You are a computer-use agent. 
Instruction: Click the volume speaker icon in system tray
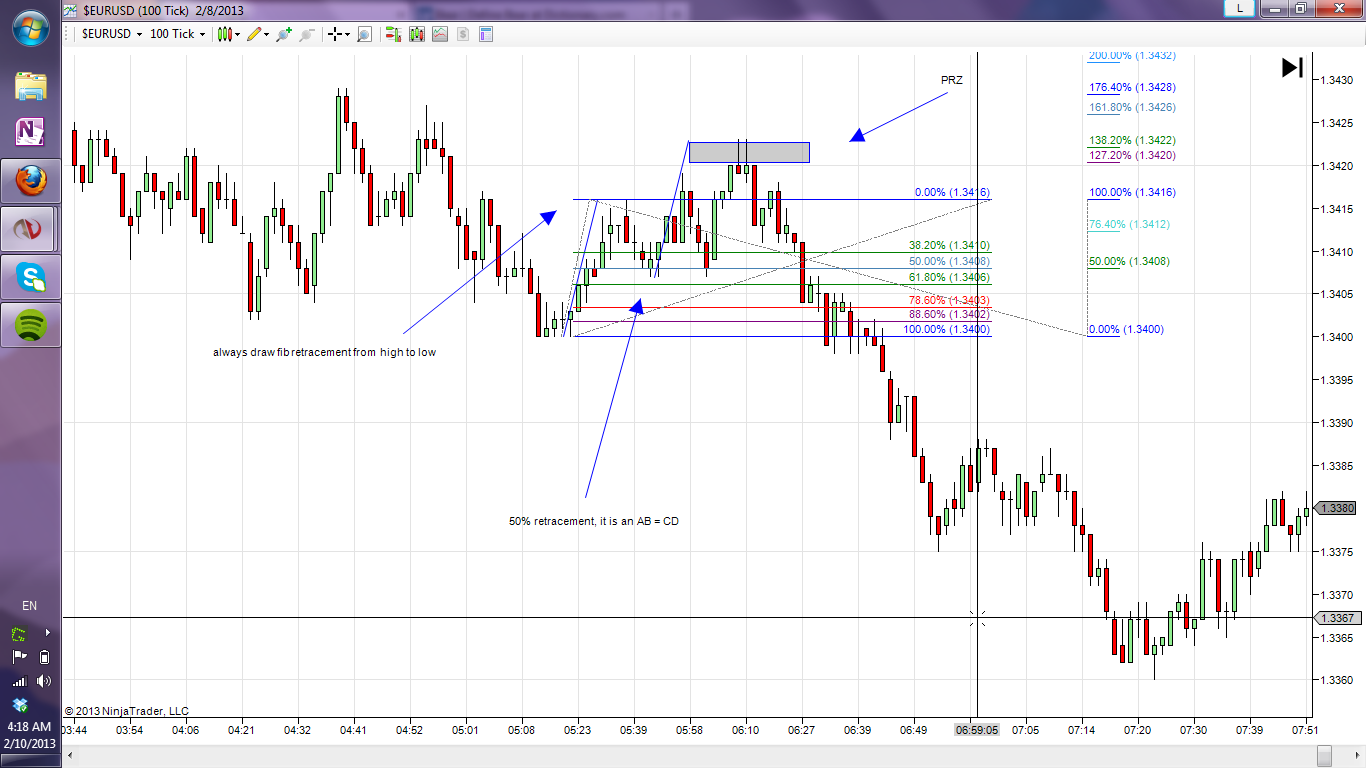(x=43, y=681)
